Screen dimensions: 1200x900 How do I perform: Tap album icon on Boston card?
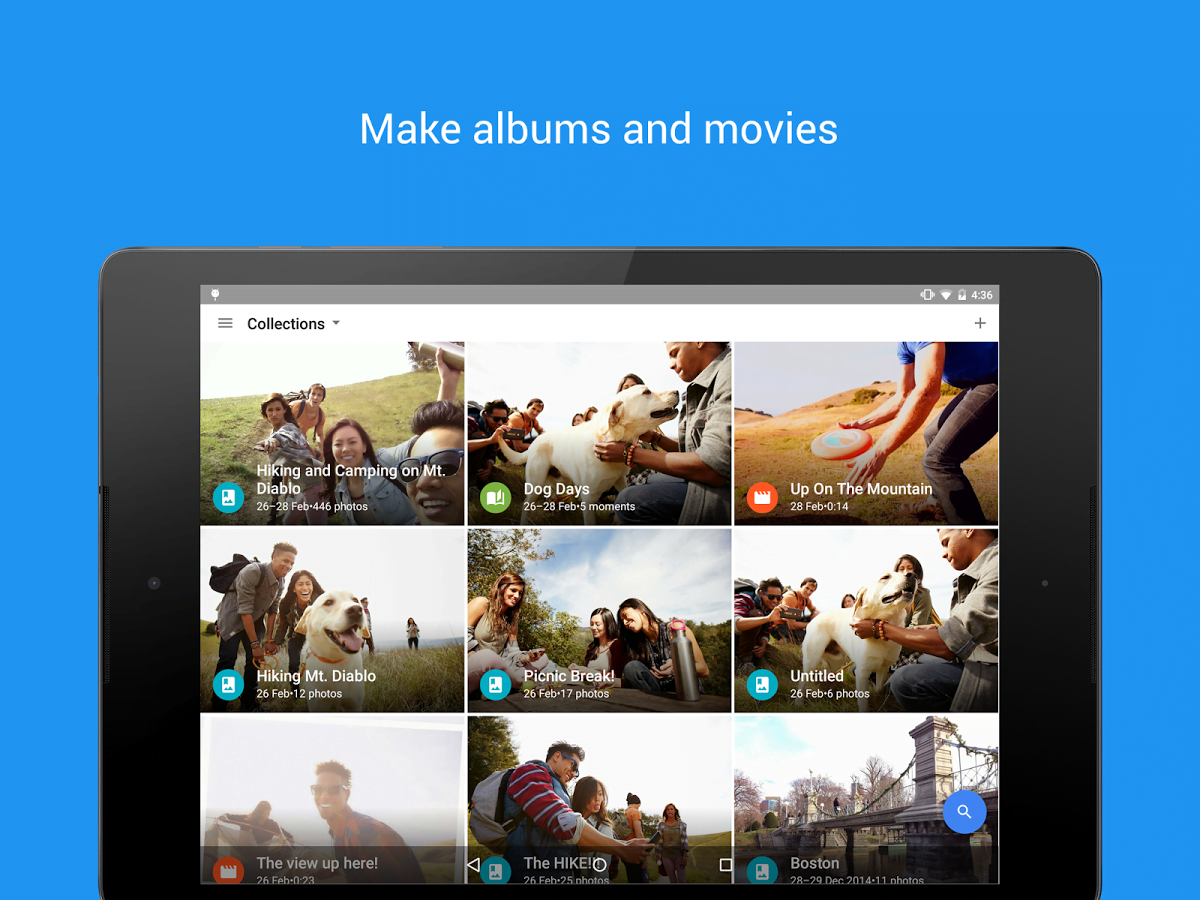[x=762, y=870]
